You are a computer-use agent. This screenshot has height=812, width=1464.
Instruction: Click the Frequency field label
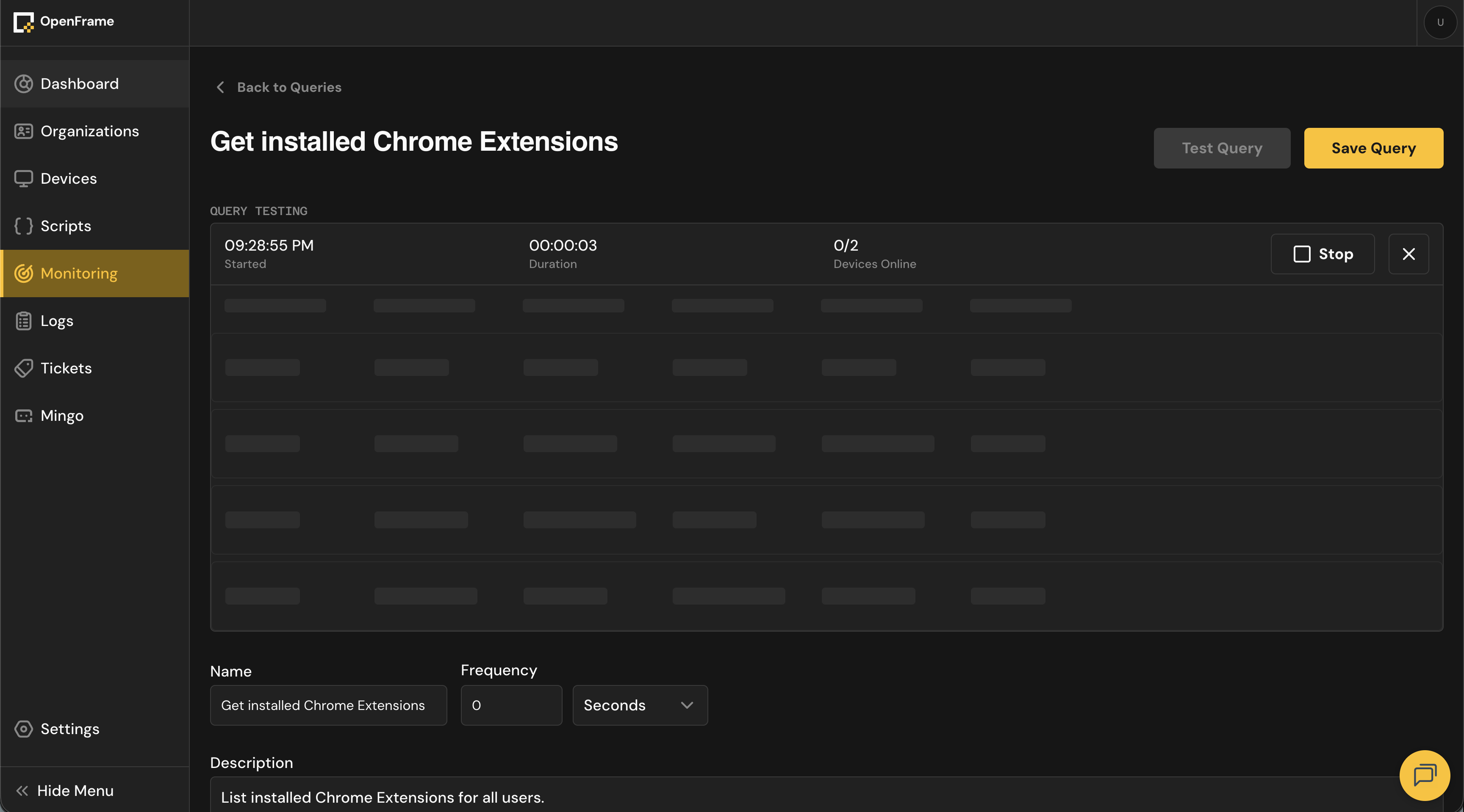499,671
